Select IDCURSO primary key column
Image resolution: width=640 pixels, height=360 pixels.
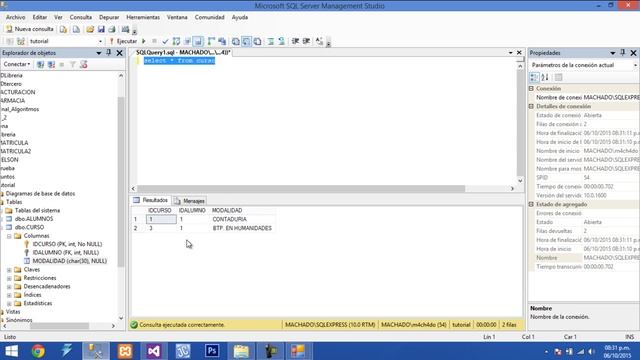(x=67, y=244)
